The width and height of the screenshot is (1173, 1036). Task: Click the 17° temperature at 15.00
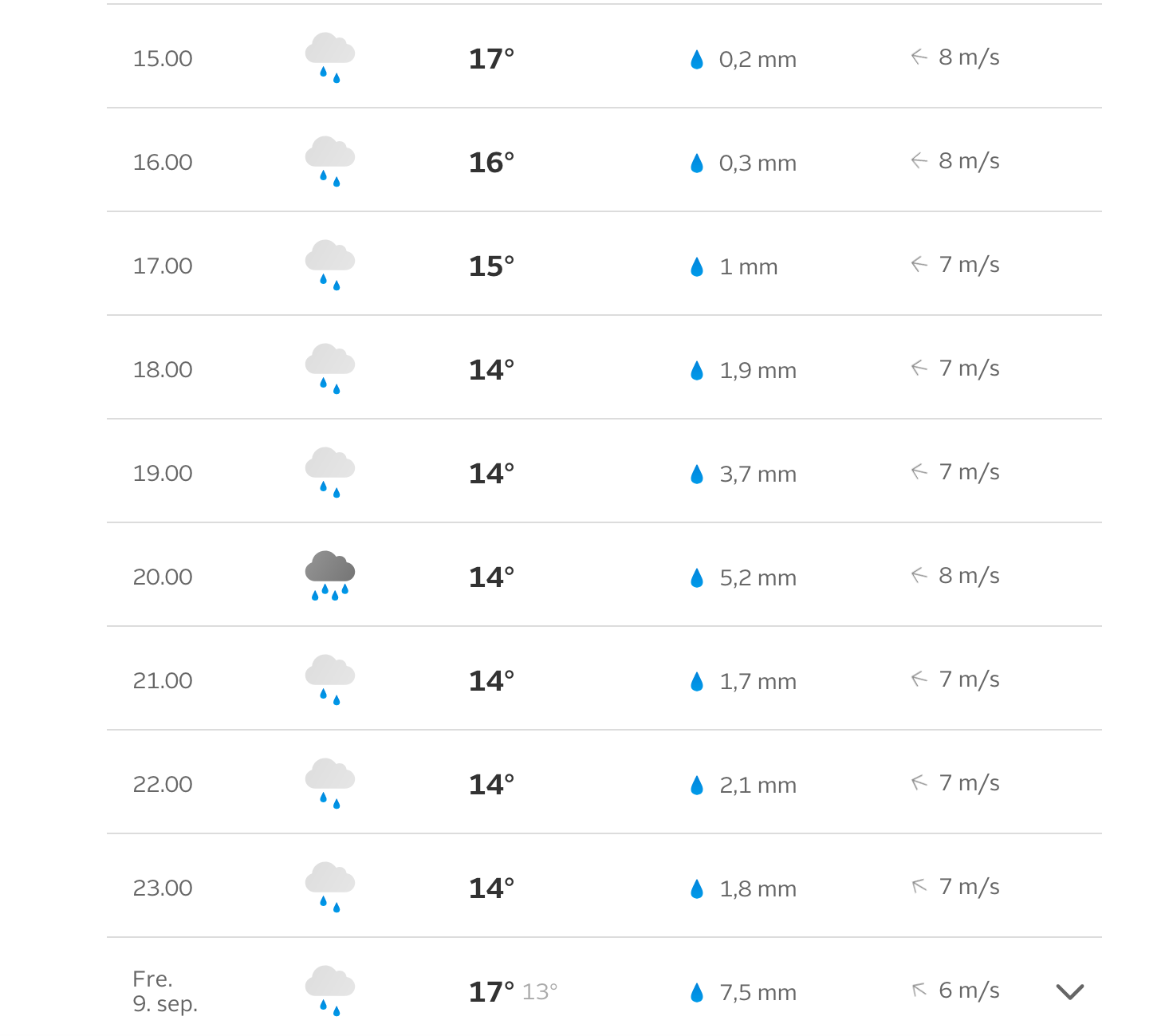point(491,59)
